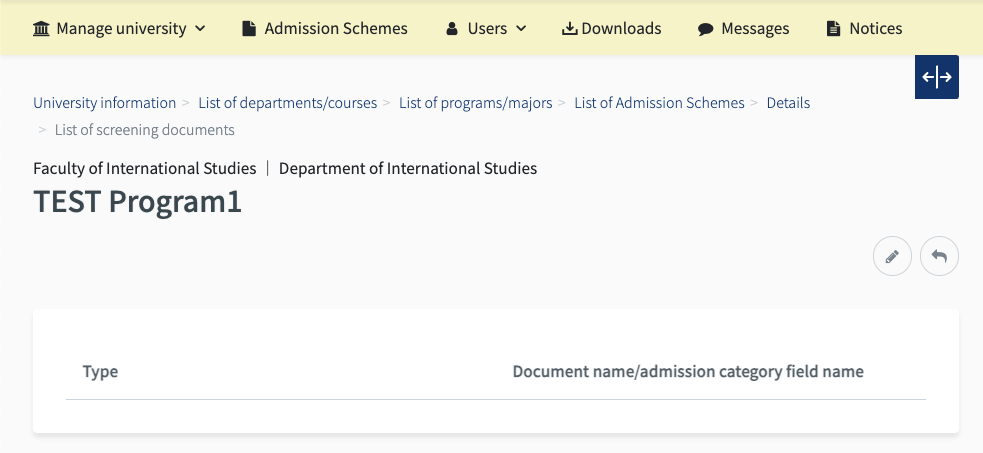Open List of departments/courses breadcrumb
Image resolution: width=983 pixels, height=453 pixels.
[288, 102]
